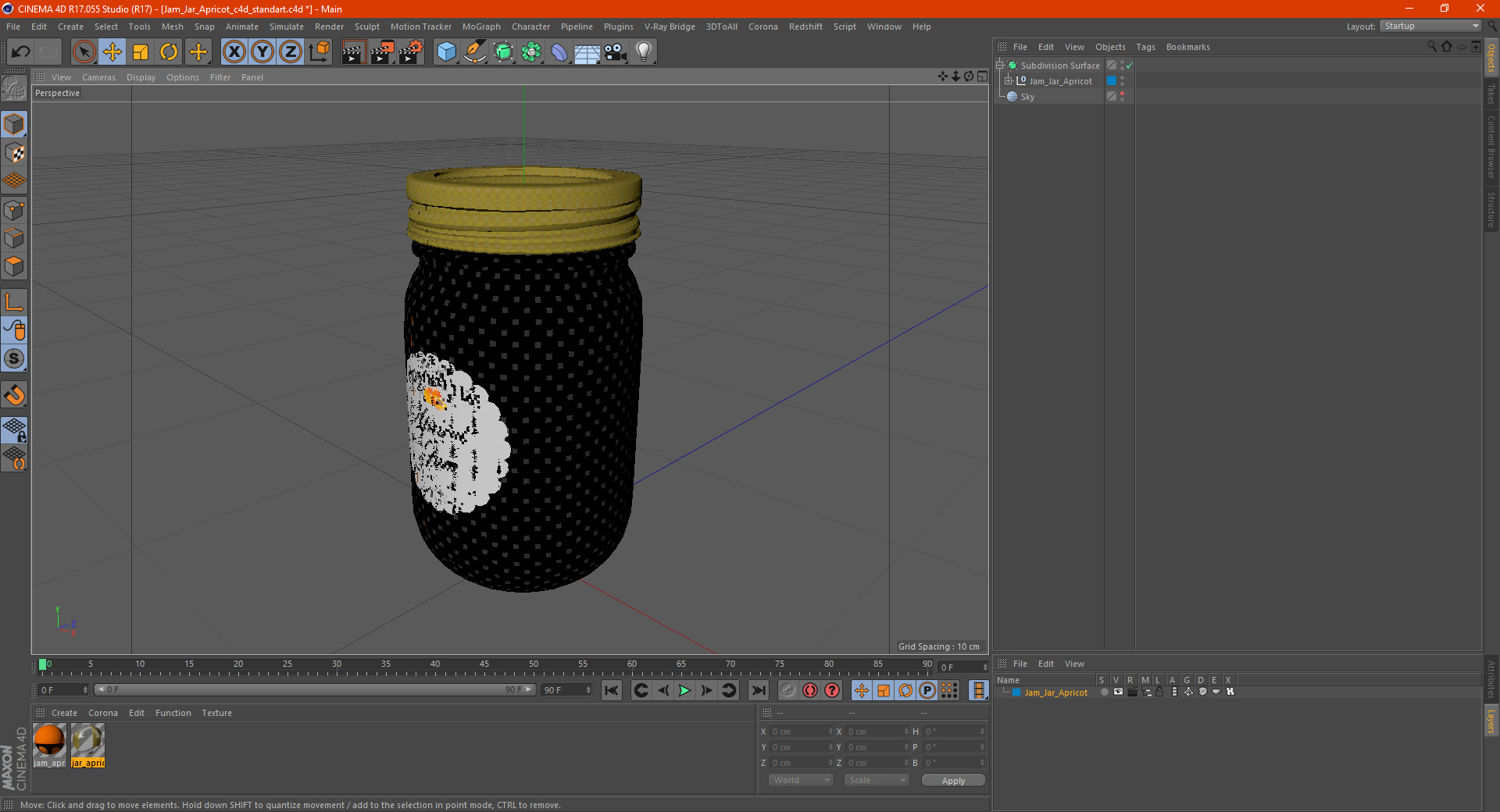Select the Live Selection tool
This screenshot has height=812, width=1500.
[84, 52]
